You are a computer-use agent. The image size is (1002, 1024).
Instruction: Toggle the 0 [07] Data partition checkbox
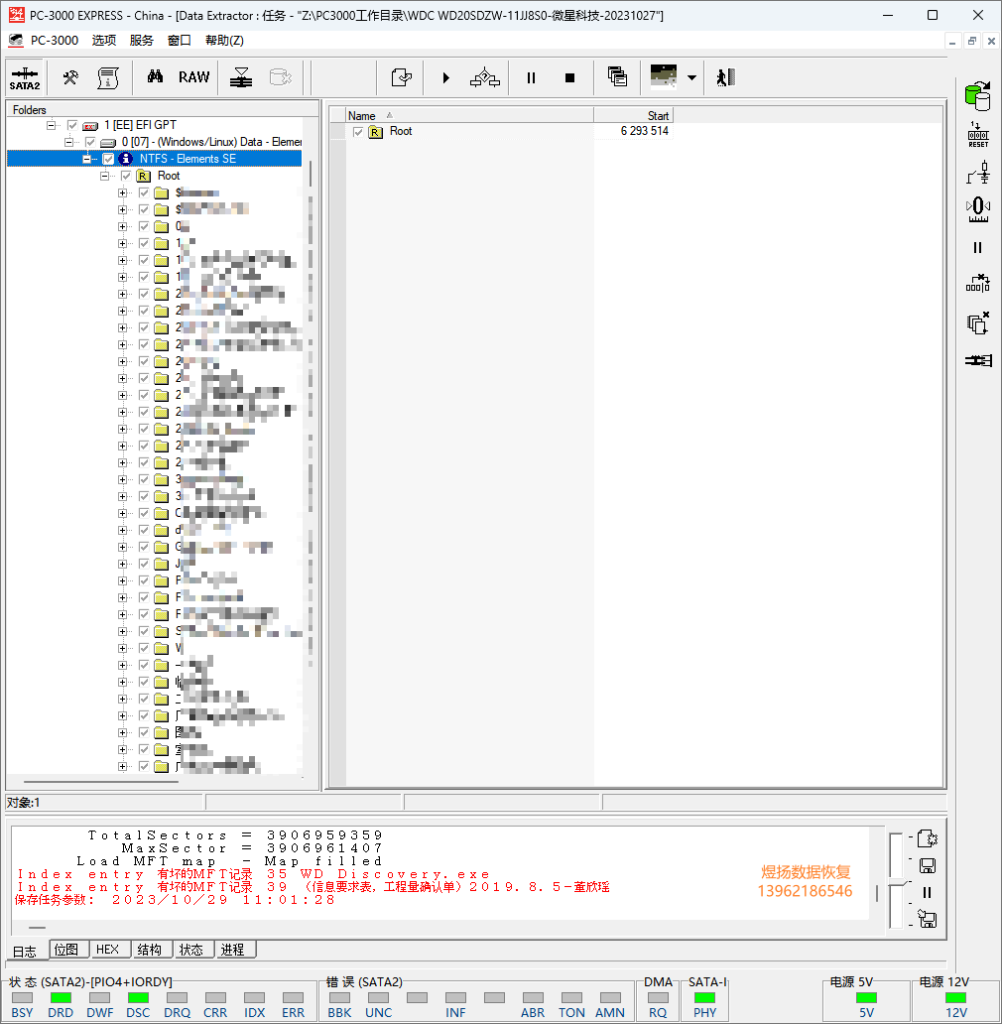90,142
